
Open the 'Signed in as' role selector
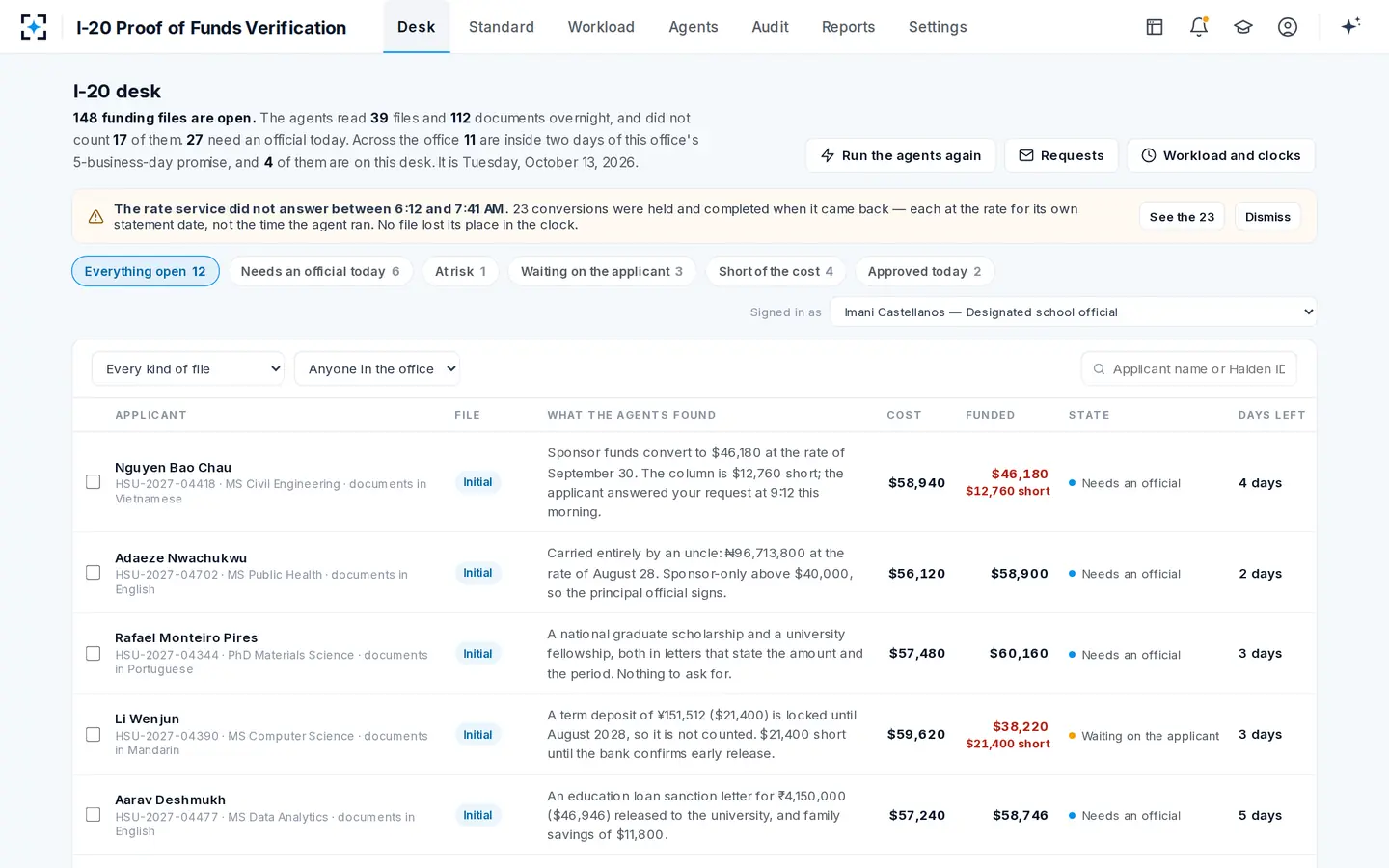pos(1074,312)
